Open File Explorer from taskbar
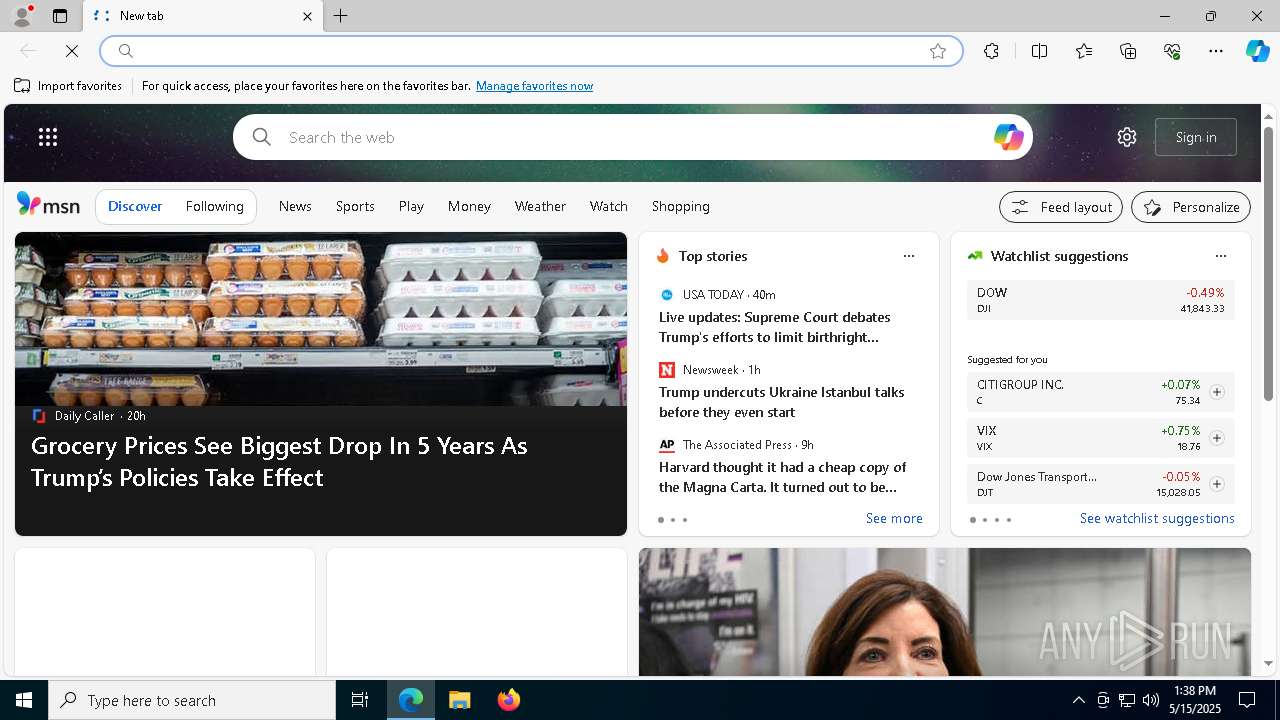Viewport: 1280px width, 720px height. click(x=459, y=700)
